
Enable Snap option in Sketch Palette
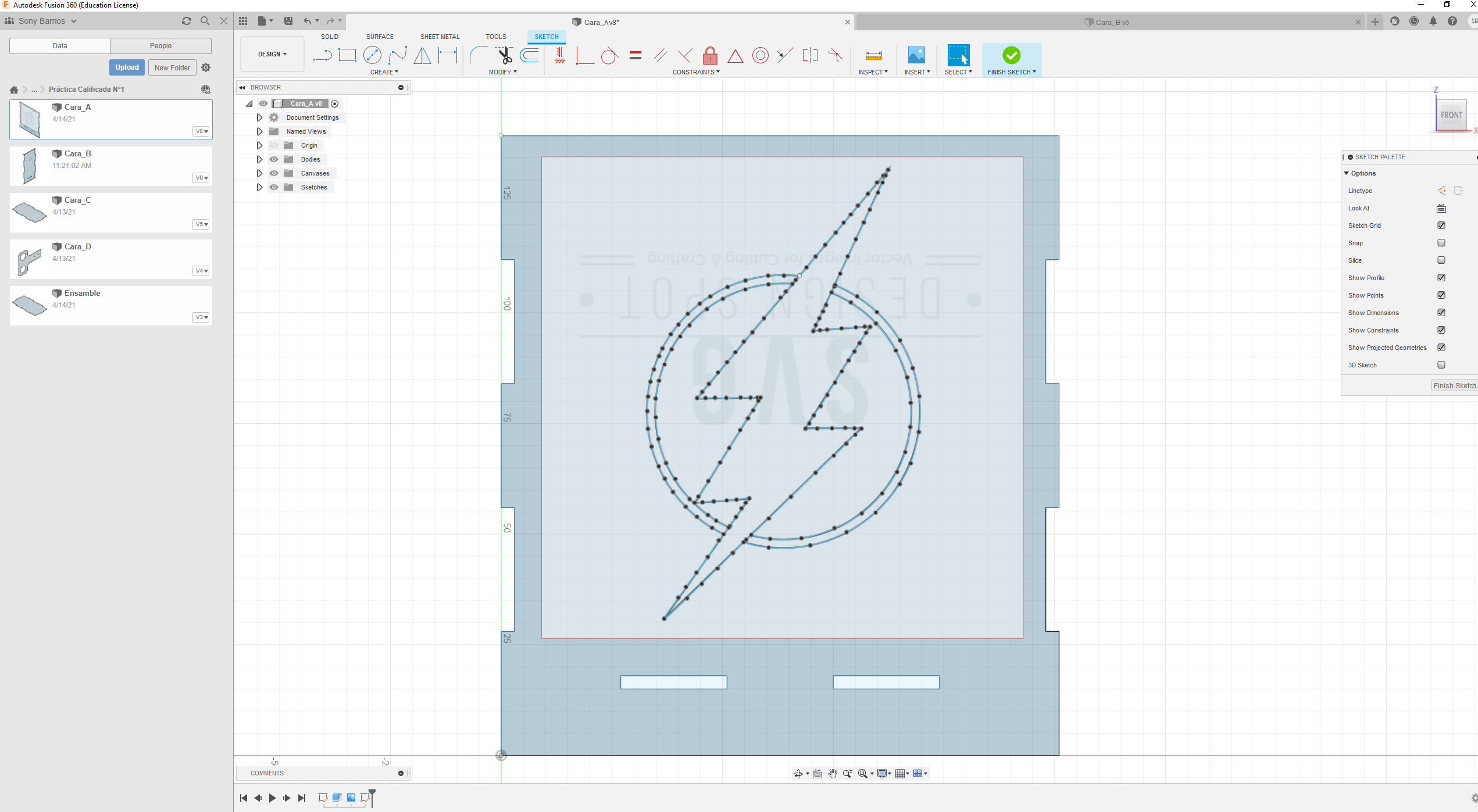pyautogui.click(x=1441, y=242)
